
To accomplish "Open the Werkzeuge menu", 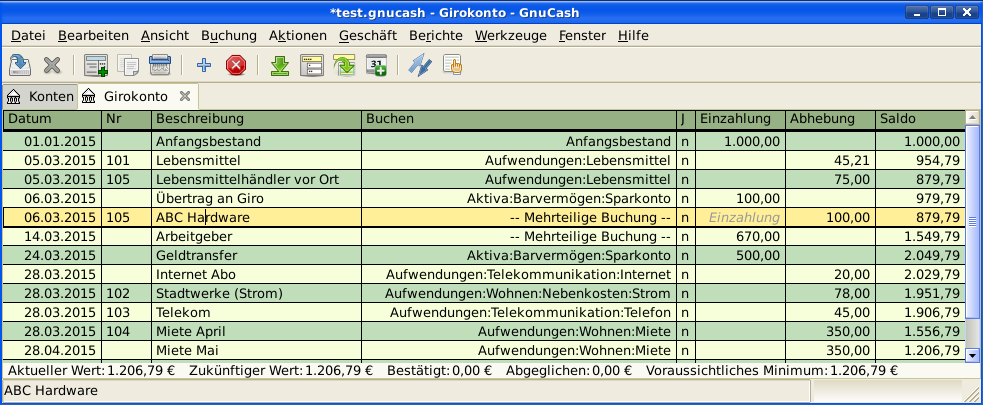I will click(x=511, y=35).
